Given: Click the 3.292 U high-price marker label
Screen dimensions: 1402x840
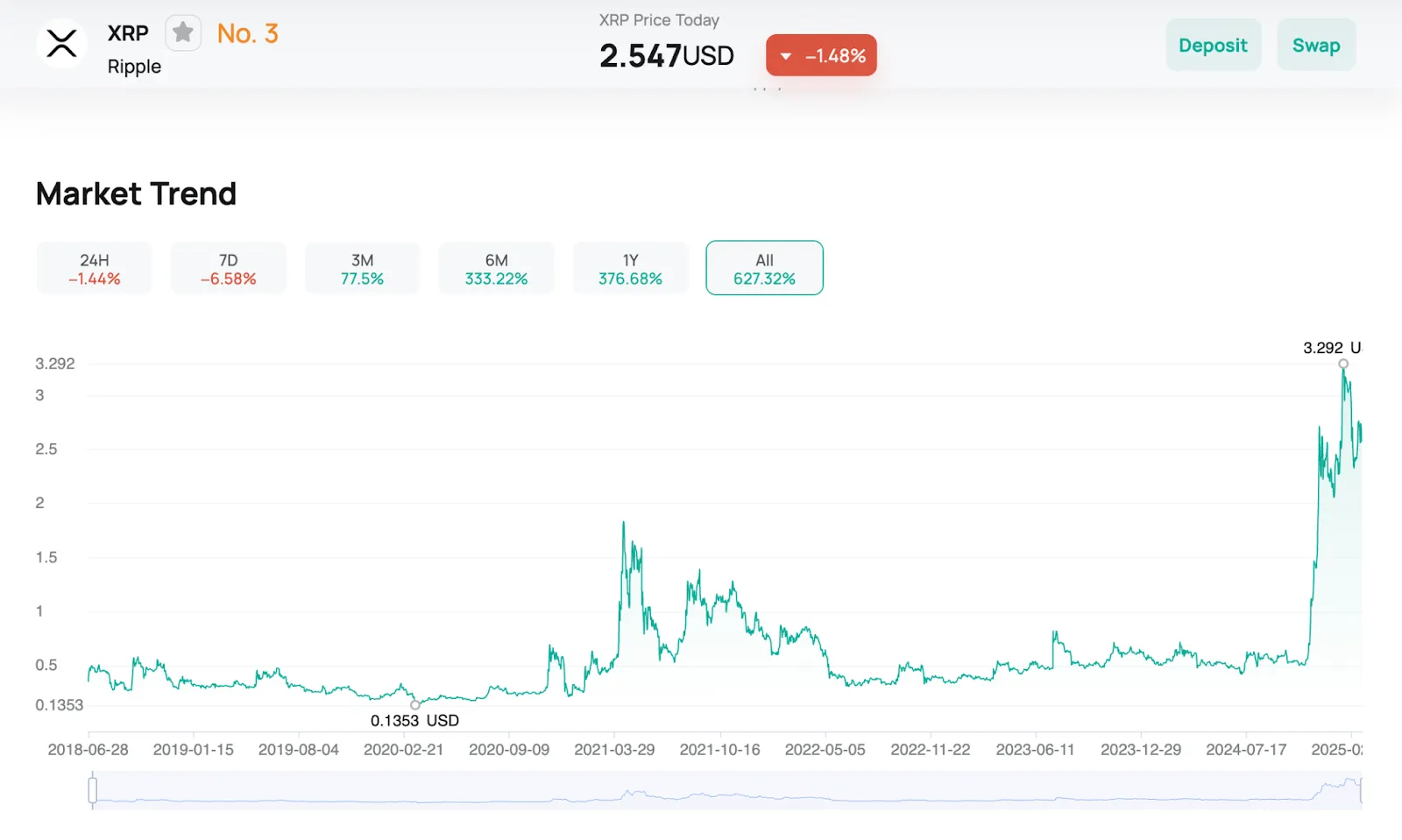Looking at the screenshot, I should [x=1331, y=348].
